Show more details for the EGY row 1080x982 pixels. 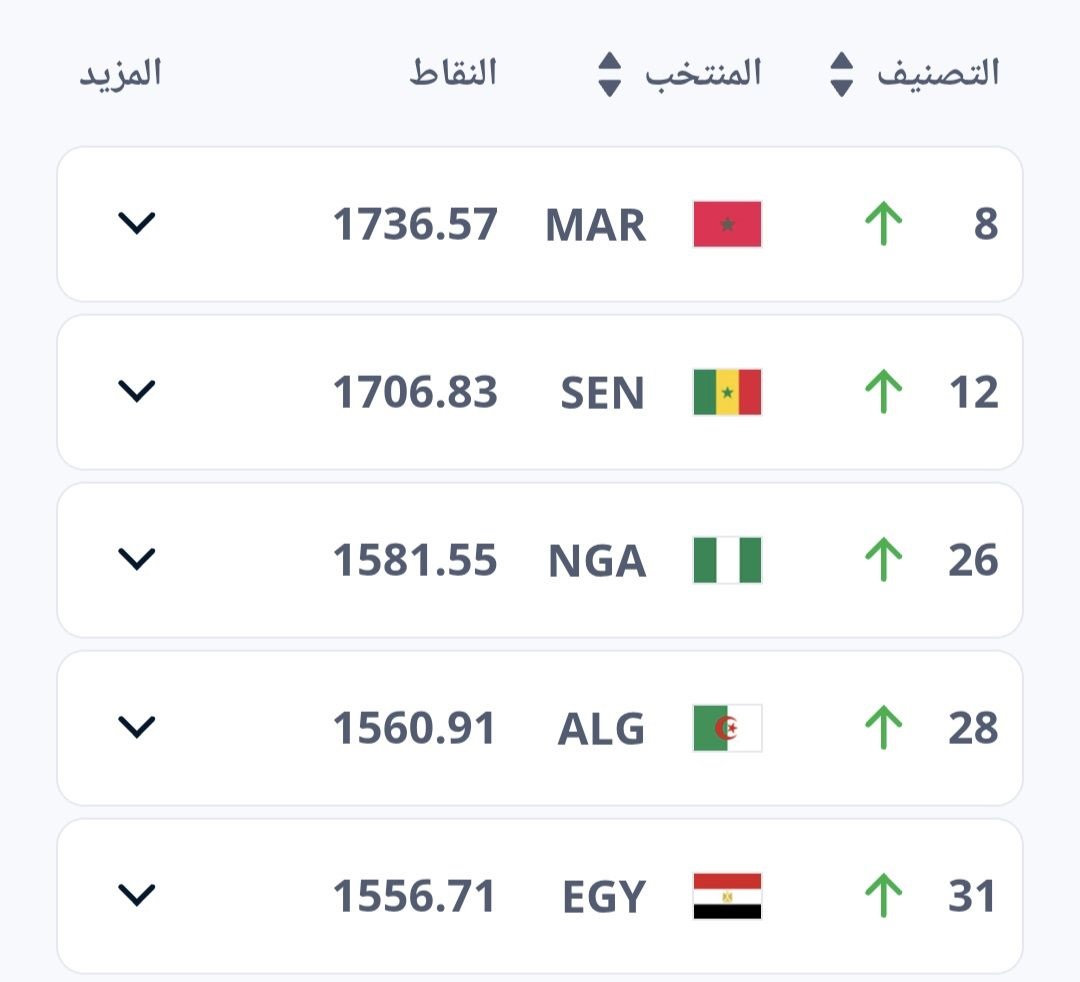point(137,895)
